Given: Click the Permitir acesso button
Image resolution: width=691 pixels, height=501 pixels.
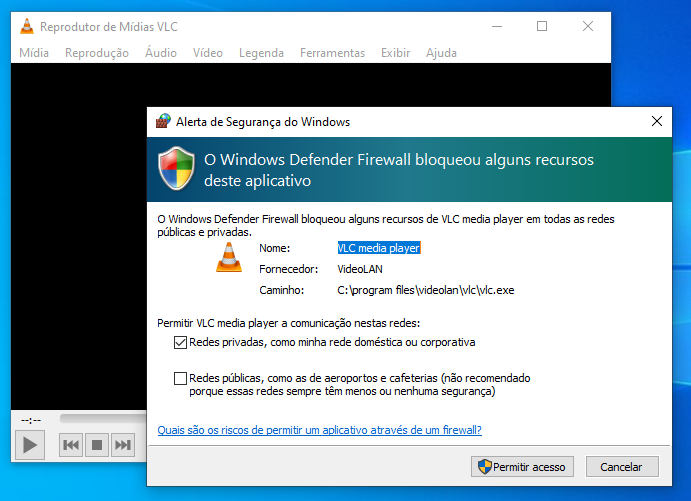Looking at the screenshot, I should click(x=522, y=467).
